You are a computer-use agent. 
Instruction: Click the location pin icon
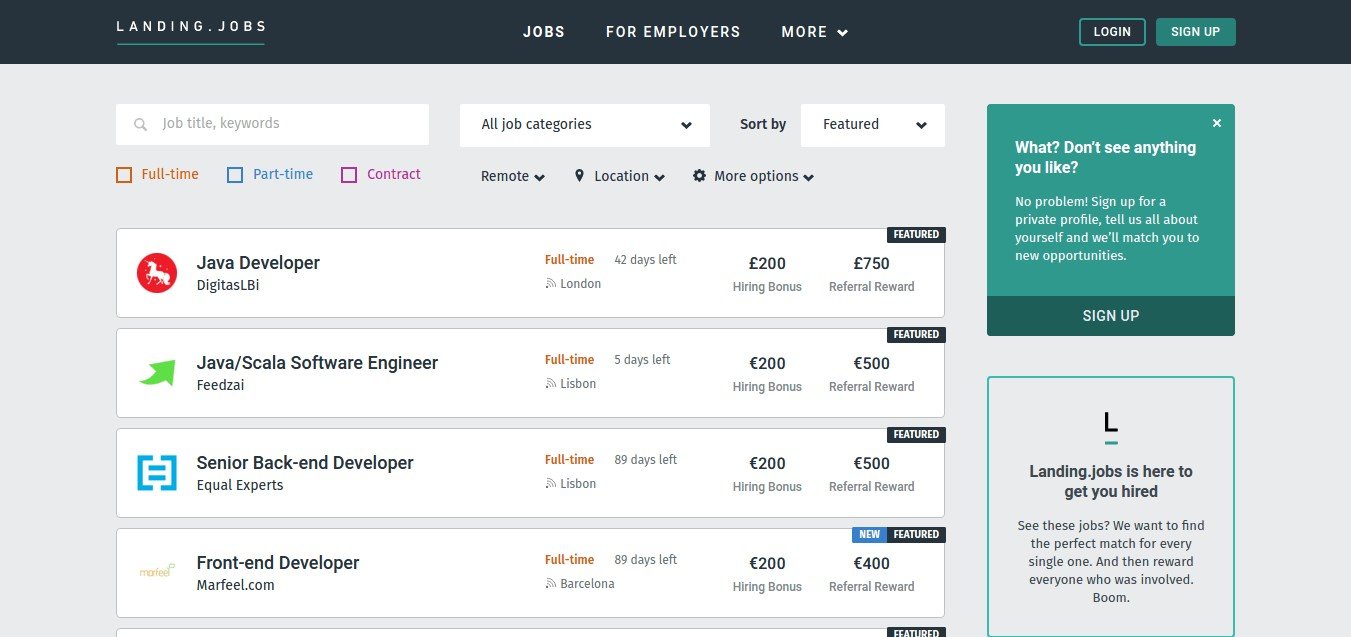(x=579, y=175)
